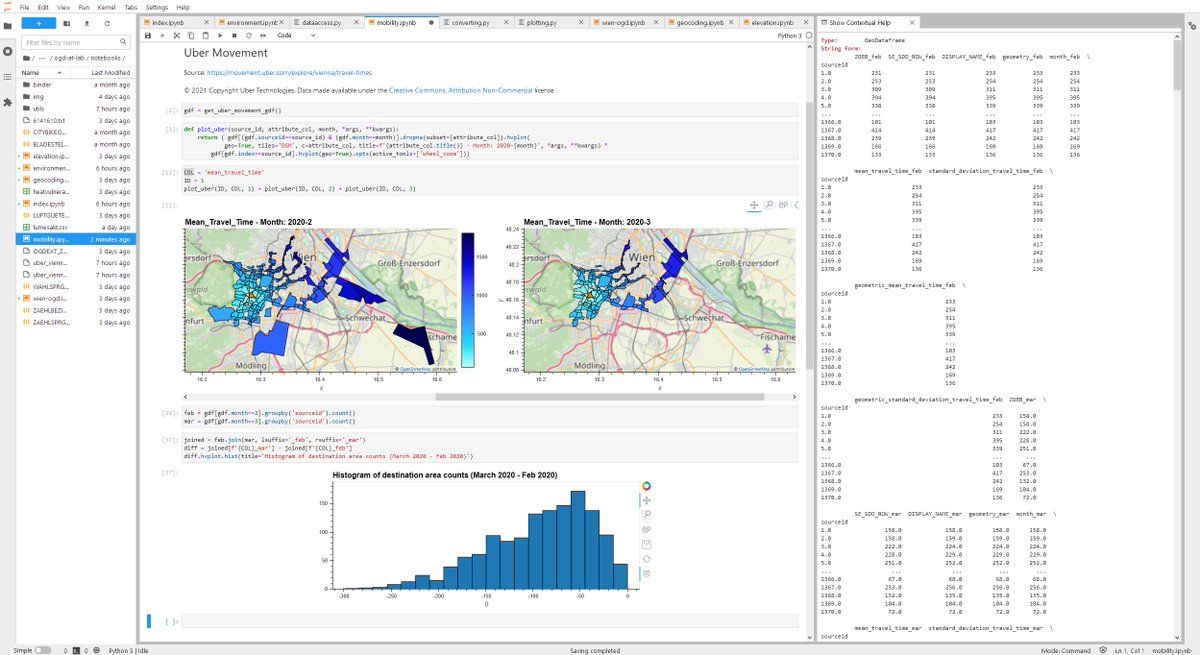1200x655 pixels.
Task: Open the Creative Commons license link
Action: pyautogui.click(x=460, y=90)
